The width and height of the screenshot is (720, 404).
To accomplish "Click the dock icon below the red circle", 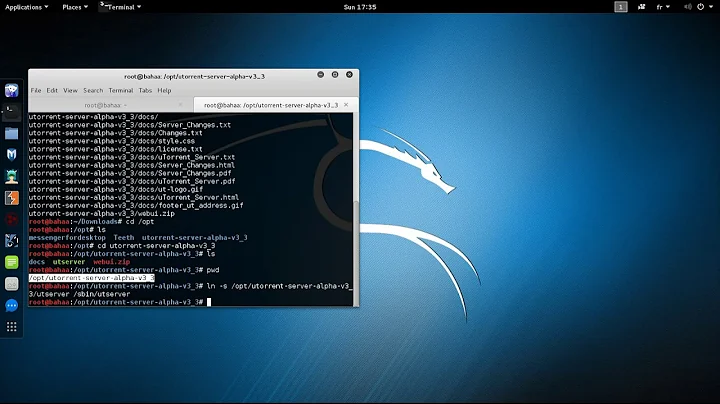I will [11, 241].
